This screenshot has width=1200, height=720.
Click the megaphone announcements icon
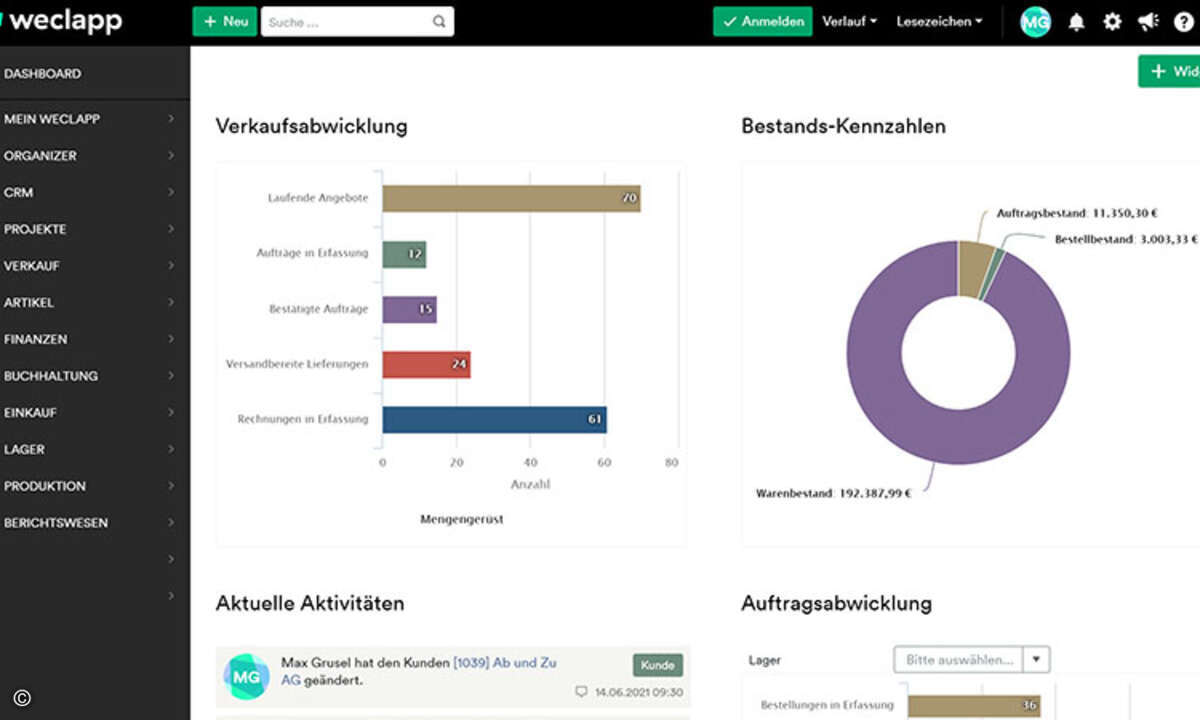1148,22
